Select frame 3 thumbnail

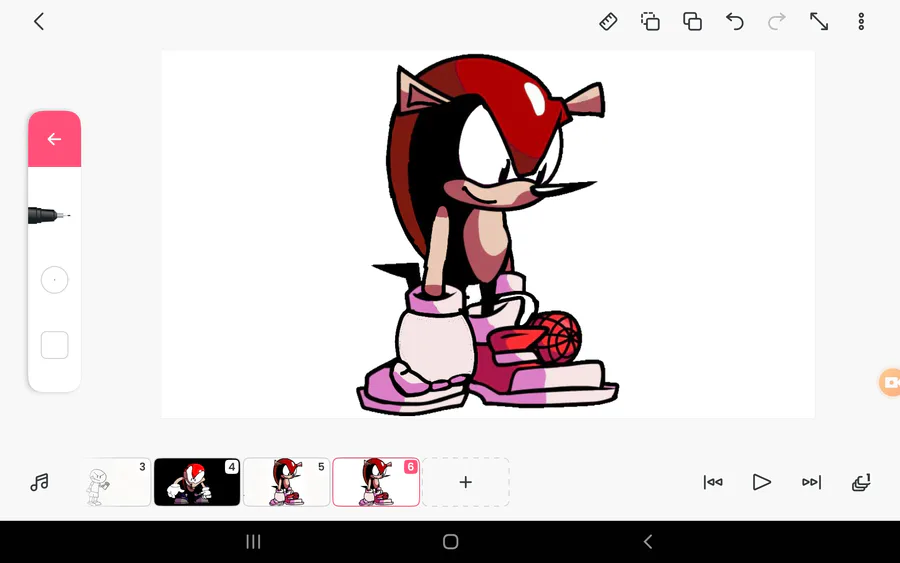pyautogui.click(x=117, y=482)
